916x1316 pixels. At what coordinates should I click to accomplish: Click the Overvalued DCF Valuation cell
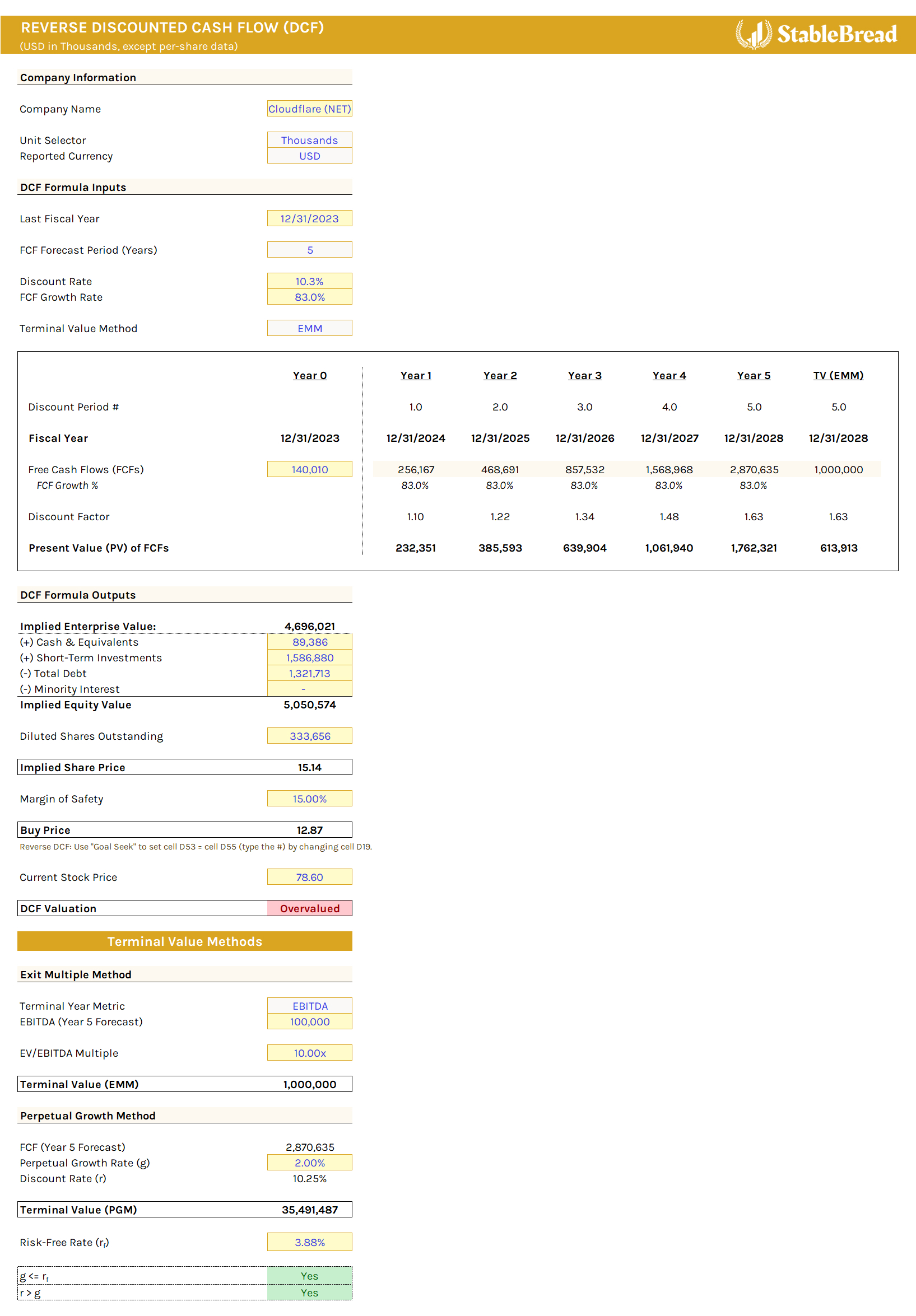pos(309,908)
